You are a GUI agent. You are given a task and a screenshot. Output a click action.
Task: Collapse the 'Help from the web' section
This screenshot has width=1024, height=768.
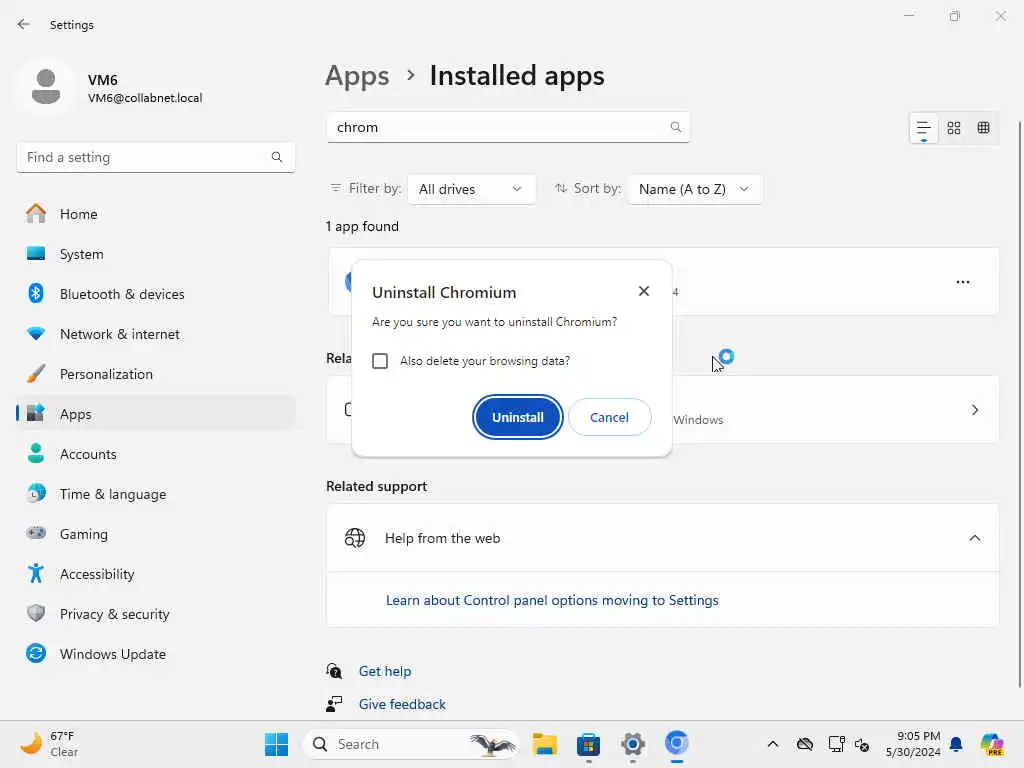974,538
